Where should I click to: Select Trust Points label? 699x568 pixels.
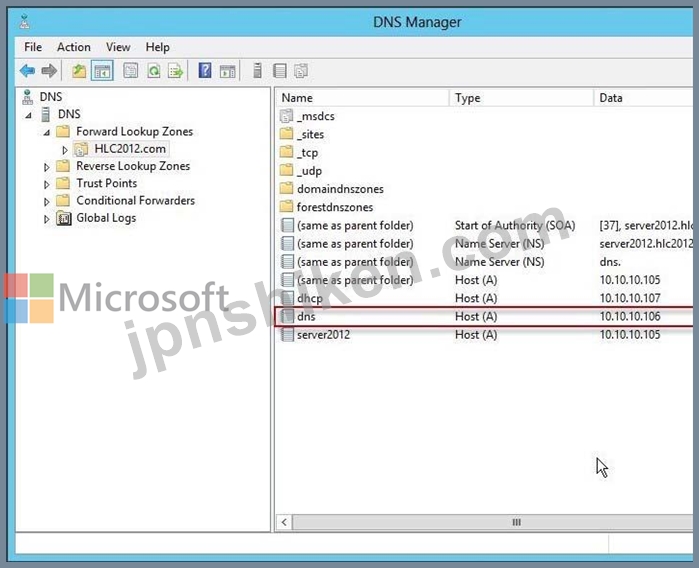[x=107, y=183]
